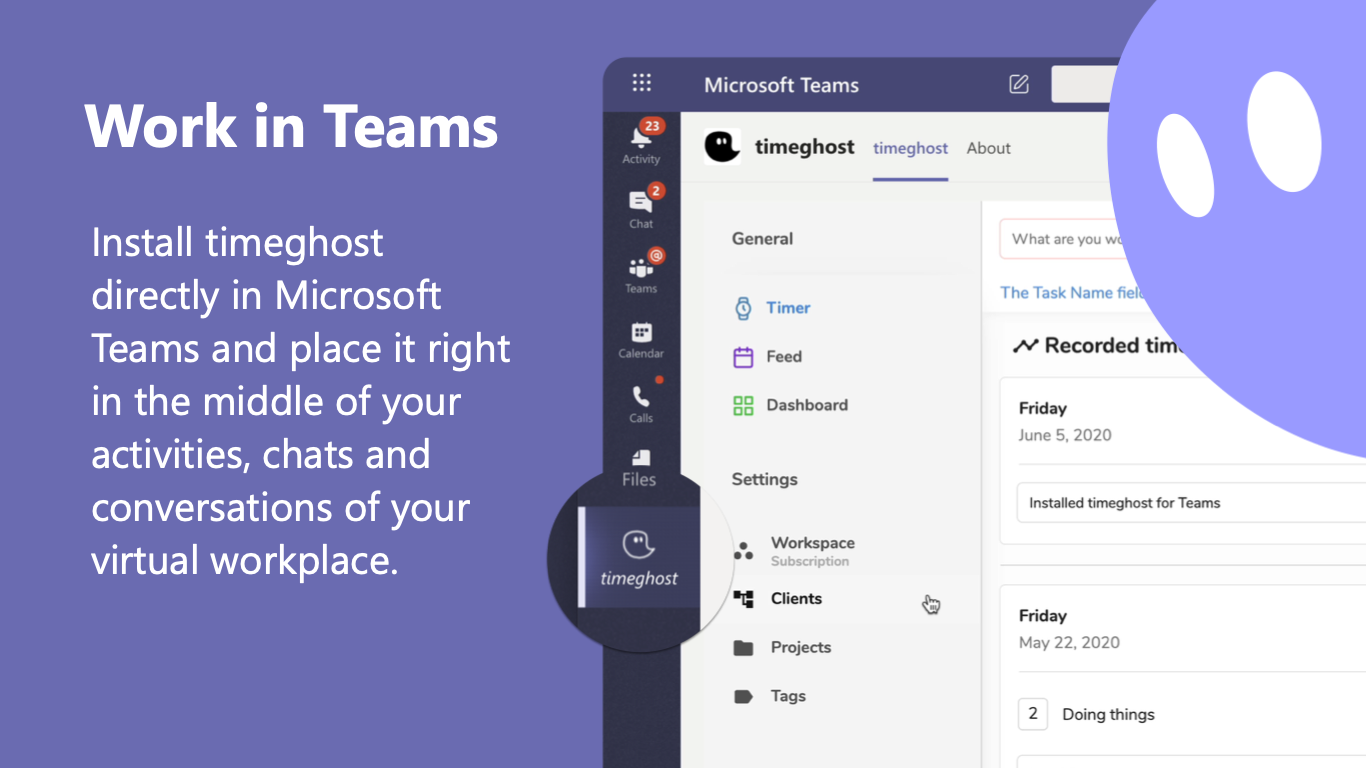Click the Microsoft Teams title text
Viewport: 1366px width, 768px height.
[x=781, y=85]
